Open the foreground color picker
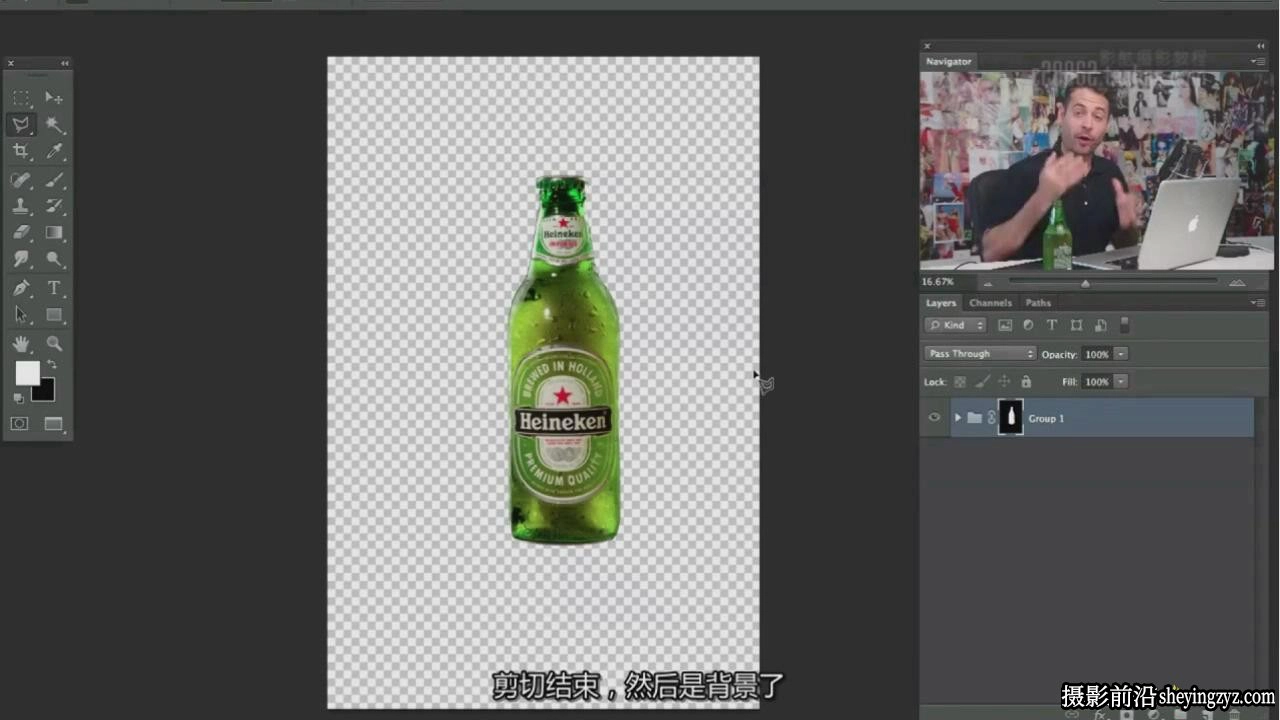The image size is (1280, 720). pyautogui.click(x=27, y=373)
